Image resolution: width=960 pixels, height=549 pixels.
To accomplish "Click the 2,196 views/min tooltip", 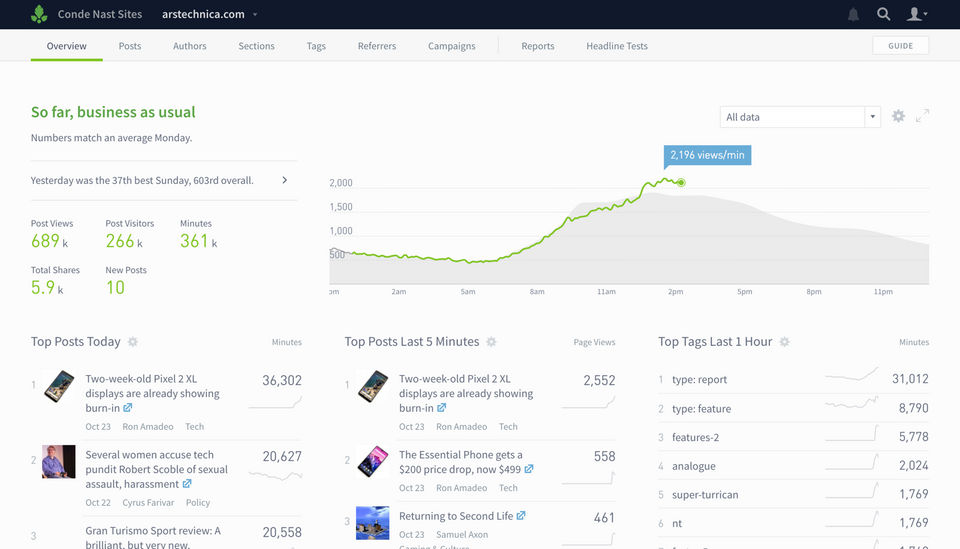I will pos(707,155).
